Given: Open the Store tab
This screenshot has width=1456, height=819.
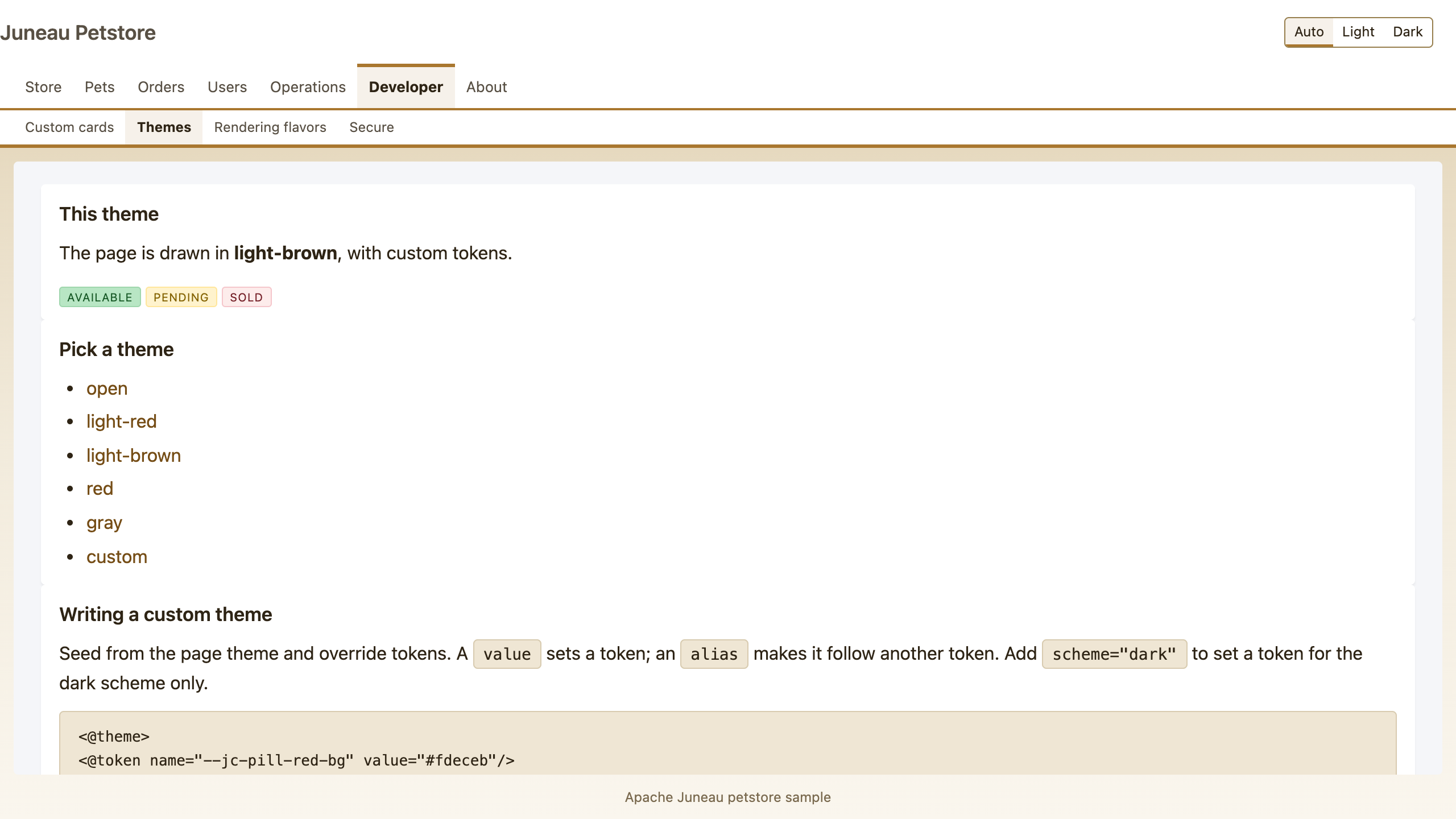Looking at the screenshot, I should click(43, 87).
